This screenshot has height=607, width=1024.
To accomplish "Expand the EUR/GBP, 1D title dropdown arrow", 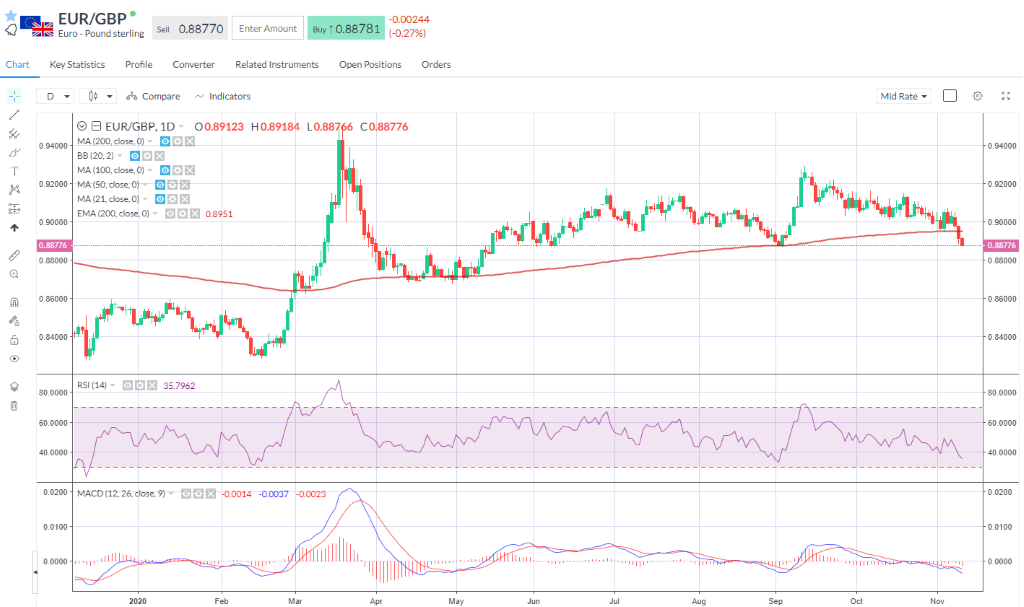I will point(181,127).
